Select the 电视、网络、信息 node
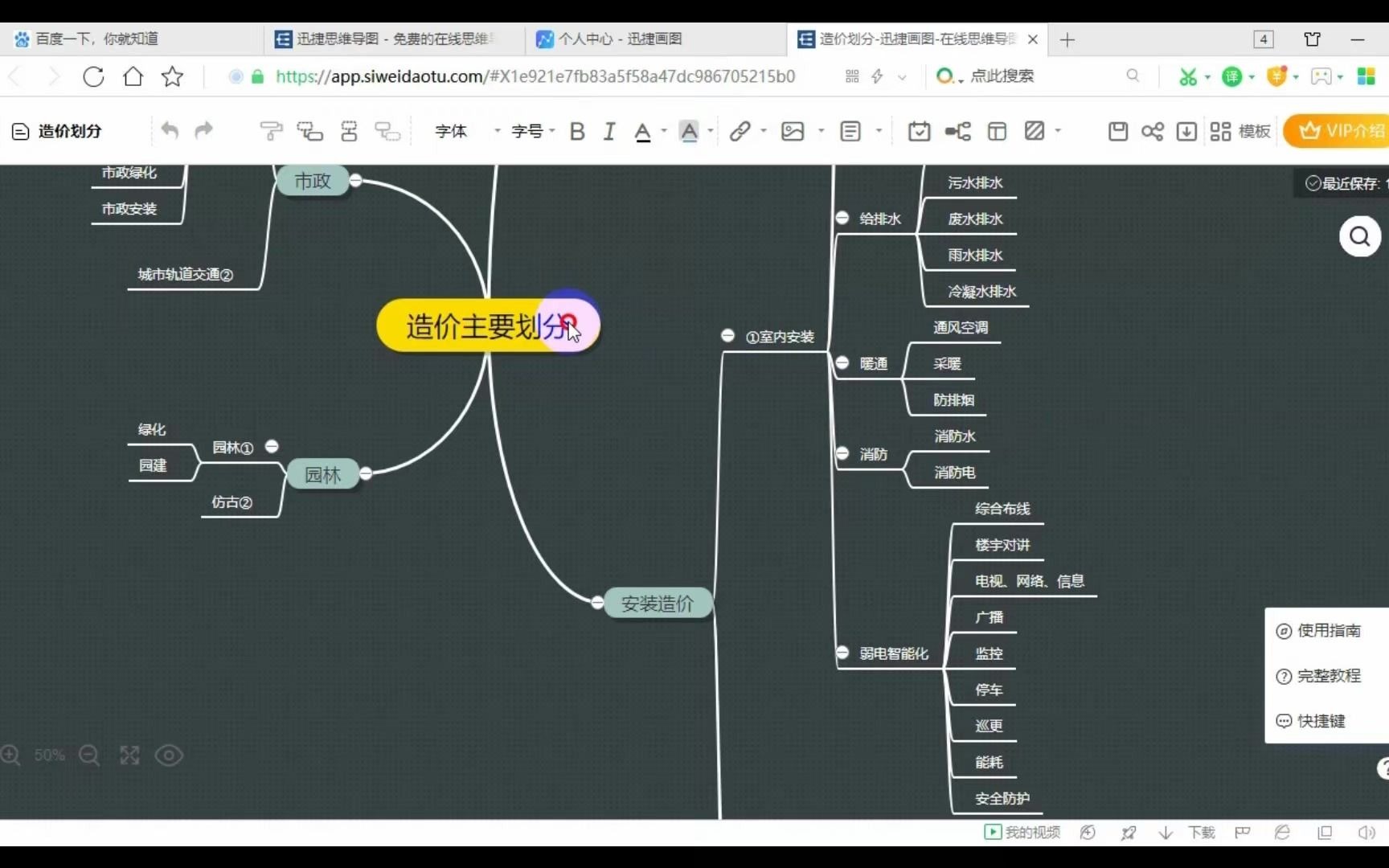This screenshot has width=1389, height=868. pyautogui.click(x=1030, y=581)
